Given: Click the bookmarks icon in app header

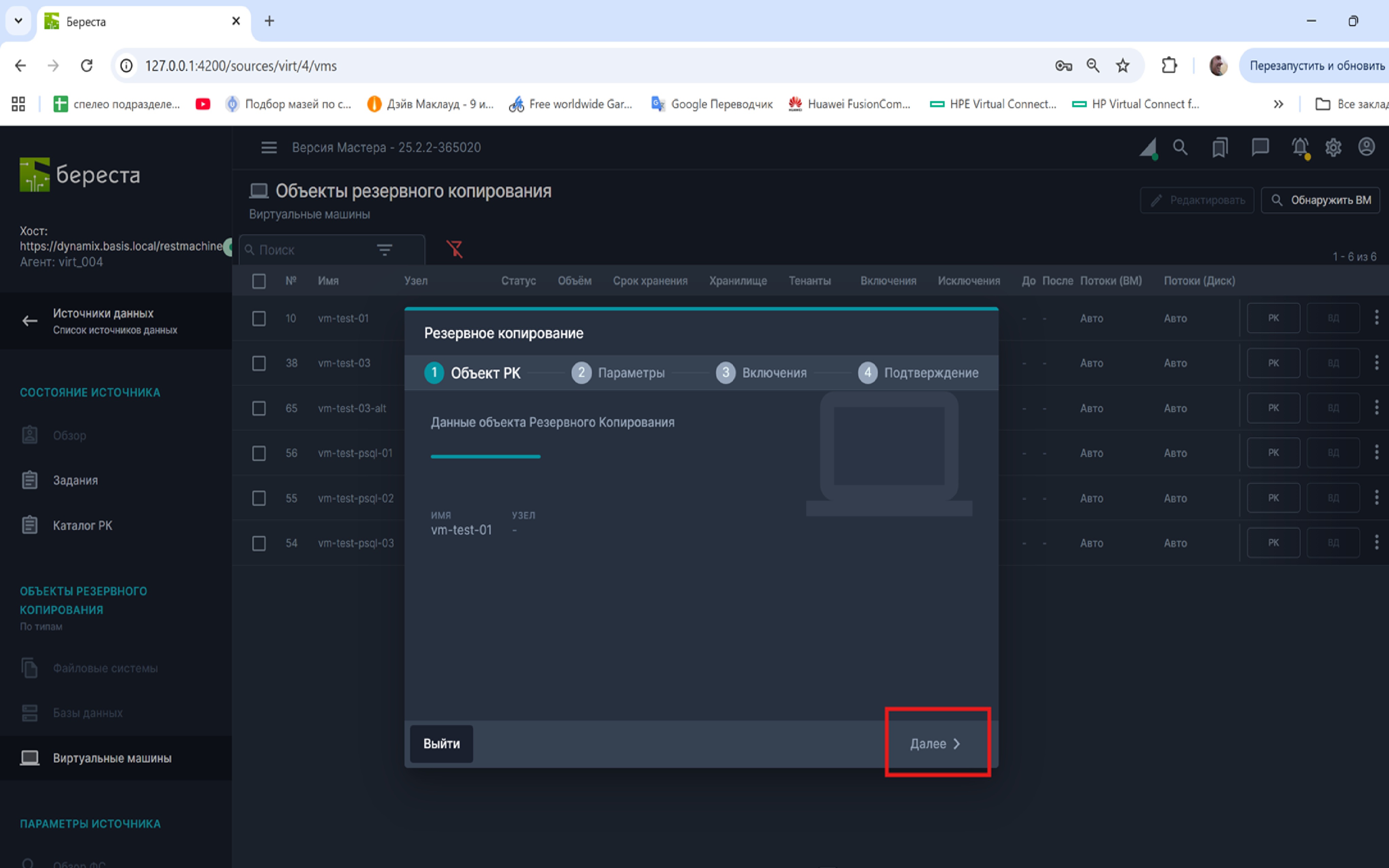Looking at the screenshot, I should click(1220, 148).
